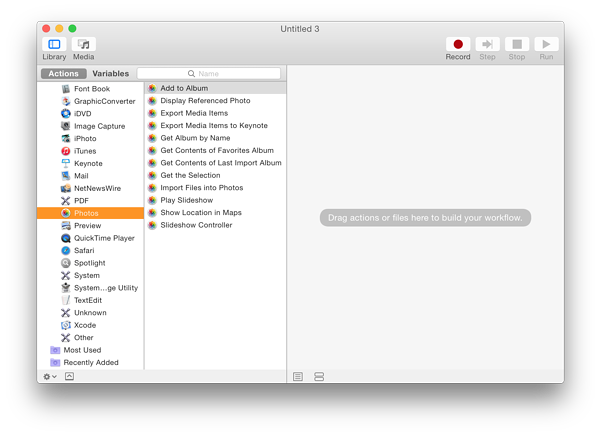Minimize the window with the yellow button
The image size is (601, 436).
[59, 29]
